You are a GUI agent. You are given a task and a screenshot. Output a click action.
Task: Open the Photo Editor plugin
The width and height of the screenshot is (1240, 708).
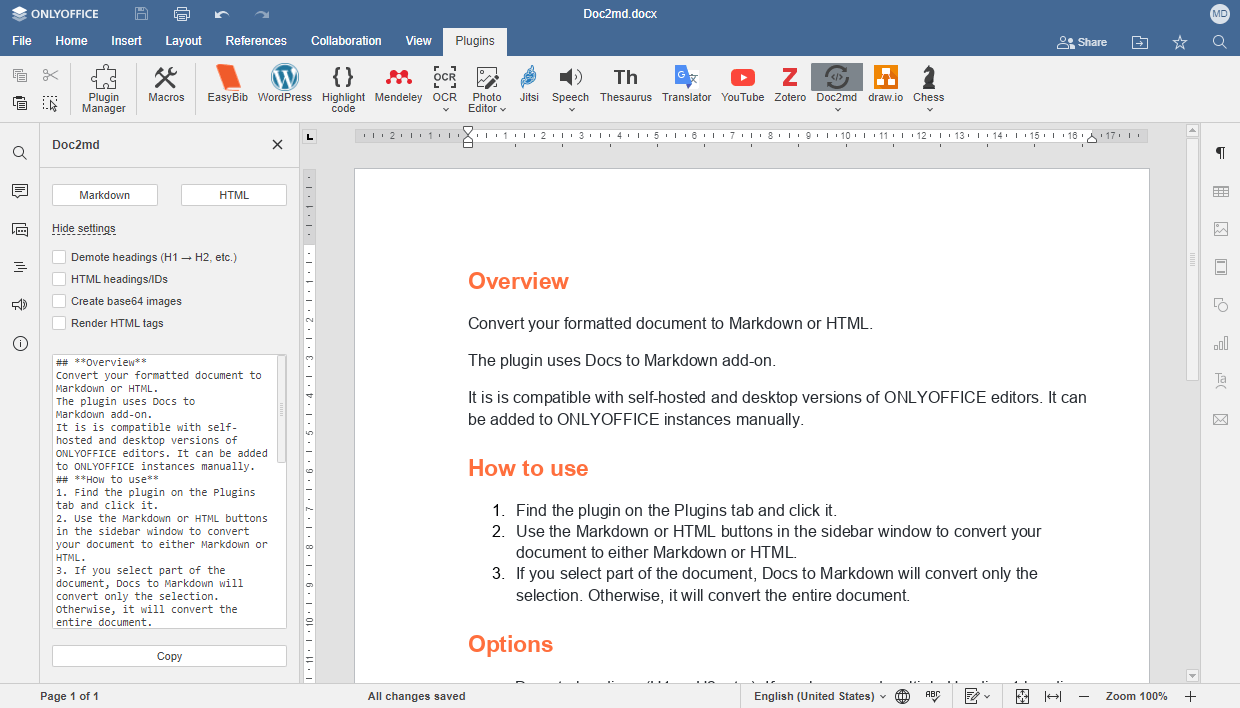pos(487,86)
